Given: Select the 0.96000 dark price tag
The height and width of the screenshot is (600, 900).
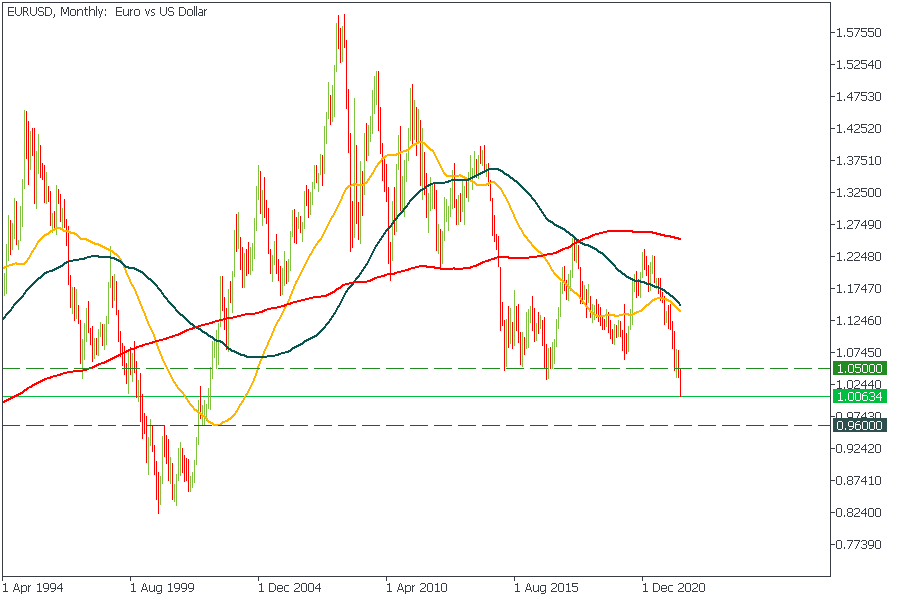Looking at the screenshot, I should (x=858, y=425).
